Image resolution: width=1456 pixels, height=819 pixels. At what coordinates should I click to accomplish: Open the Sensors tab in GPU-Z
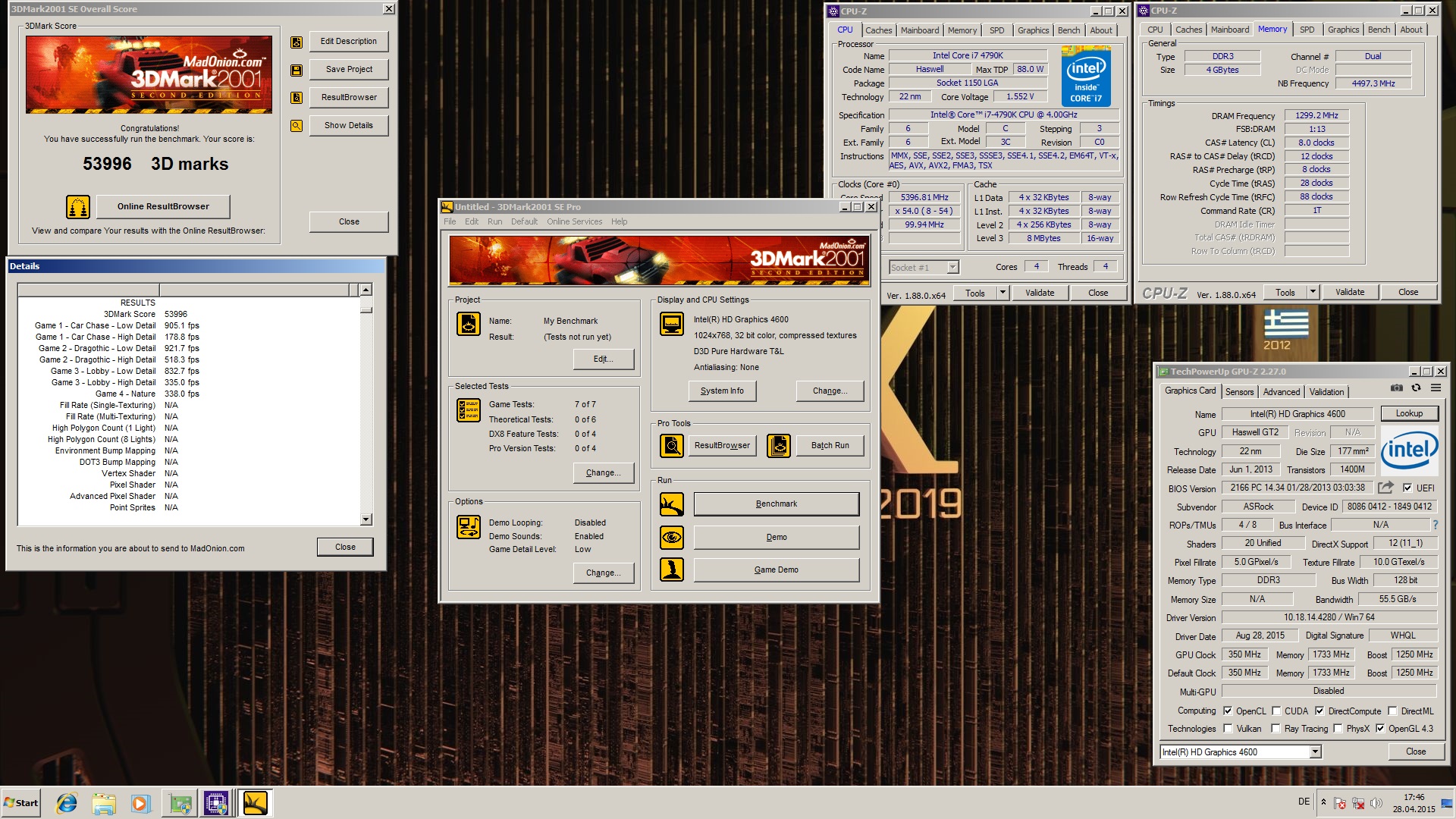point(1239,392)
